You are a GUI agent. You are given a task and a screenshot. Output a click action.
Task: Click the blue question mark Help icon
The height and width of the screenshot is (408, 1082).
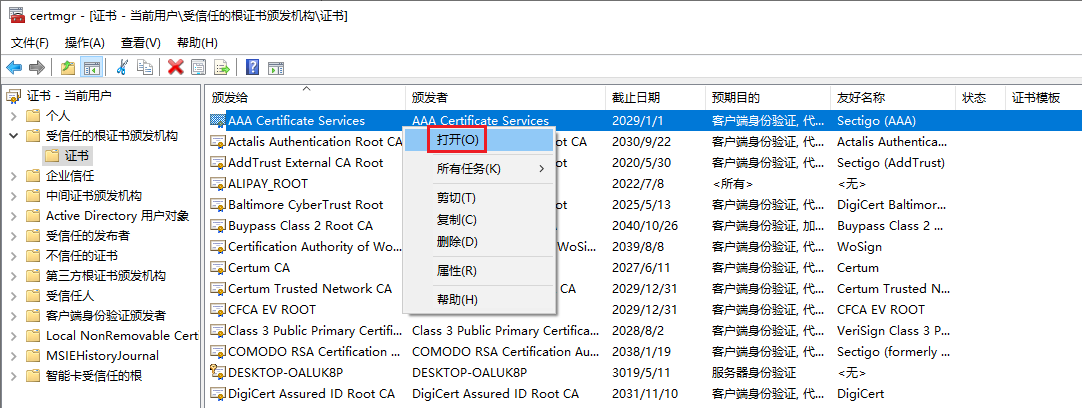[253, 67]
